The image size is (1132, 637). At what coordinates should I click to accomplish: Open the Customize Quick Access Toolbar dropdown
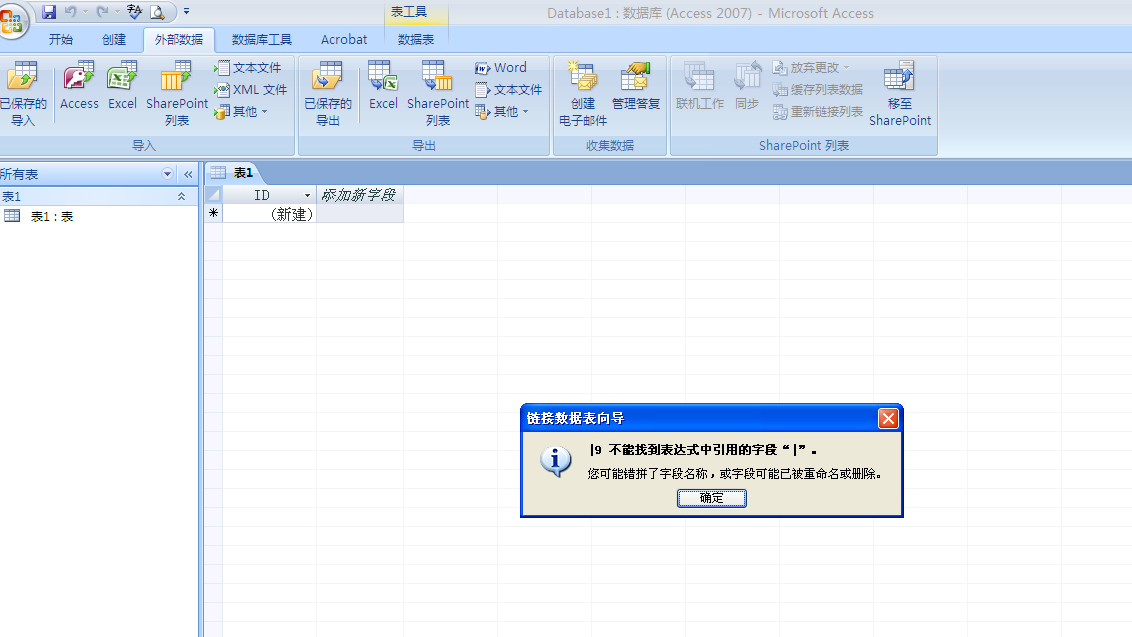click(x=186, y=12)
